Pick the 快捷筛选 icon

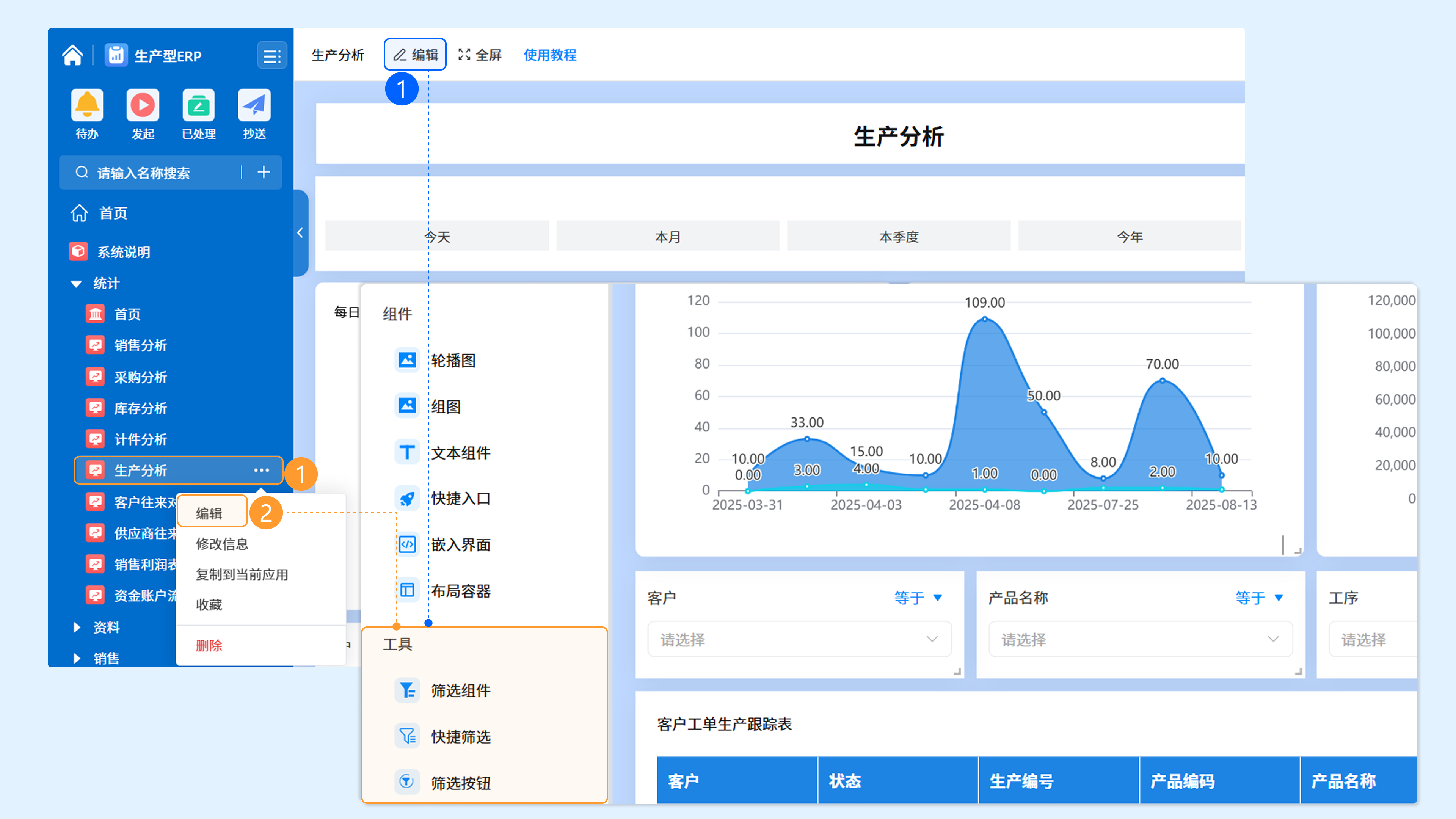(x=407, y=736)
